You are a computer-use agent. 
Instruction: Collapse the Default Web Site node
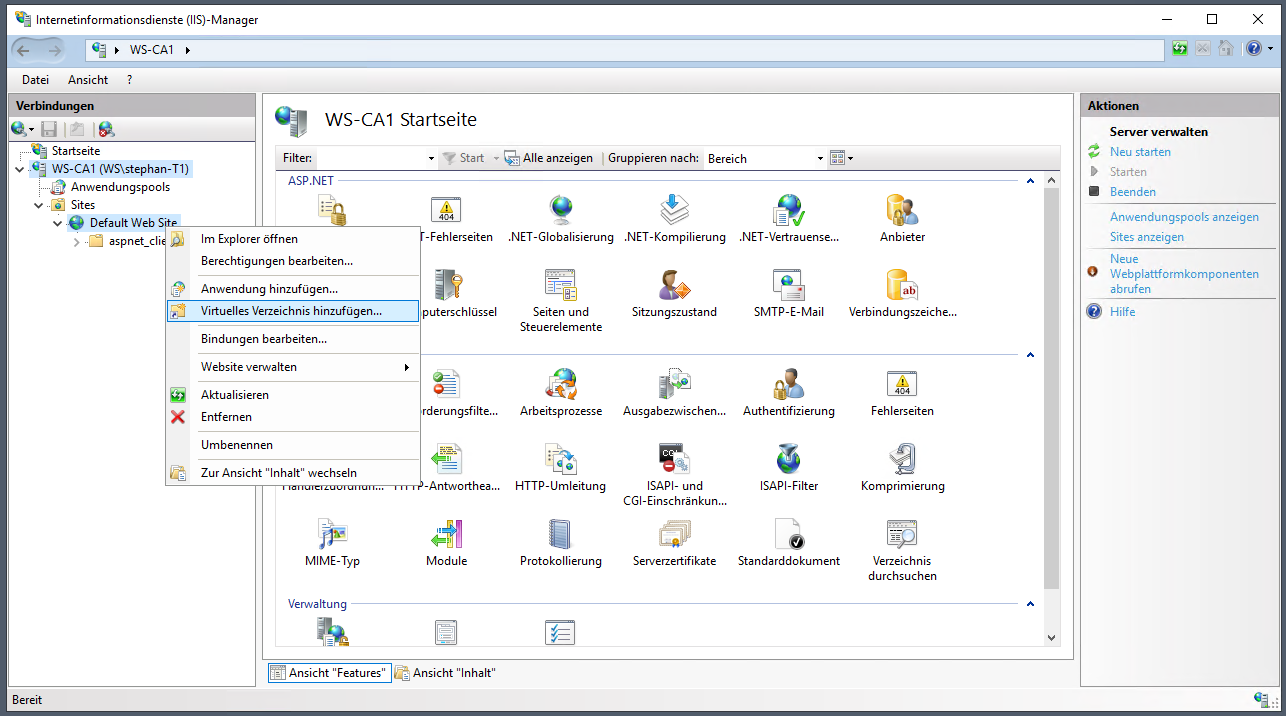[x=58, y=223]
